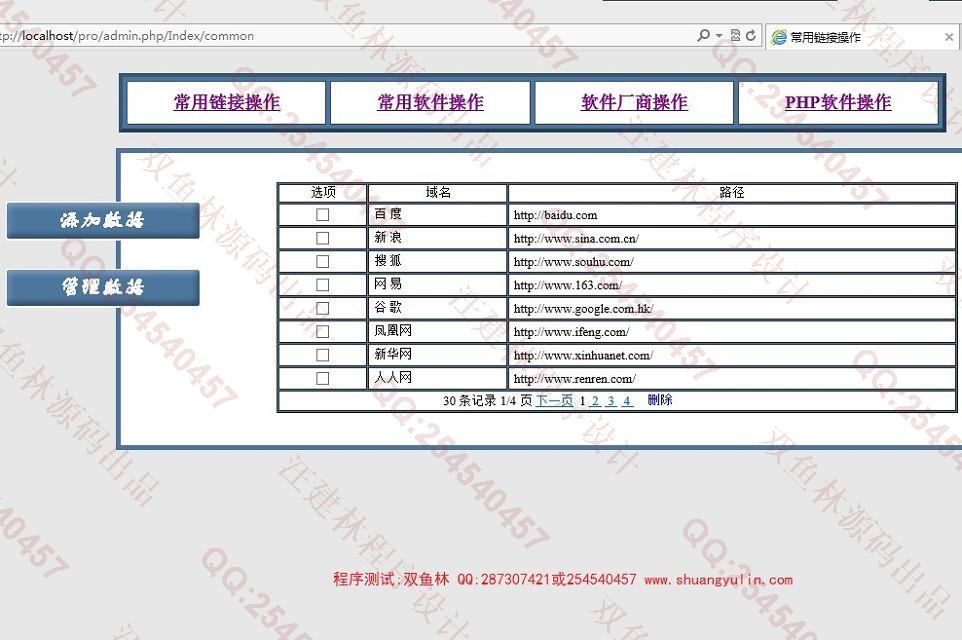Select the 网易 domain name cell
This screenshot has width=962, height=640.
(437, 285)
